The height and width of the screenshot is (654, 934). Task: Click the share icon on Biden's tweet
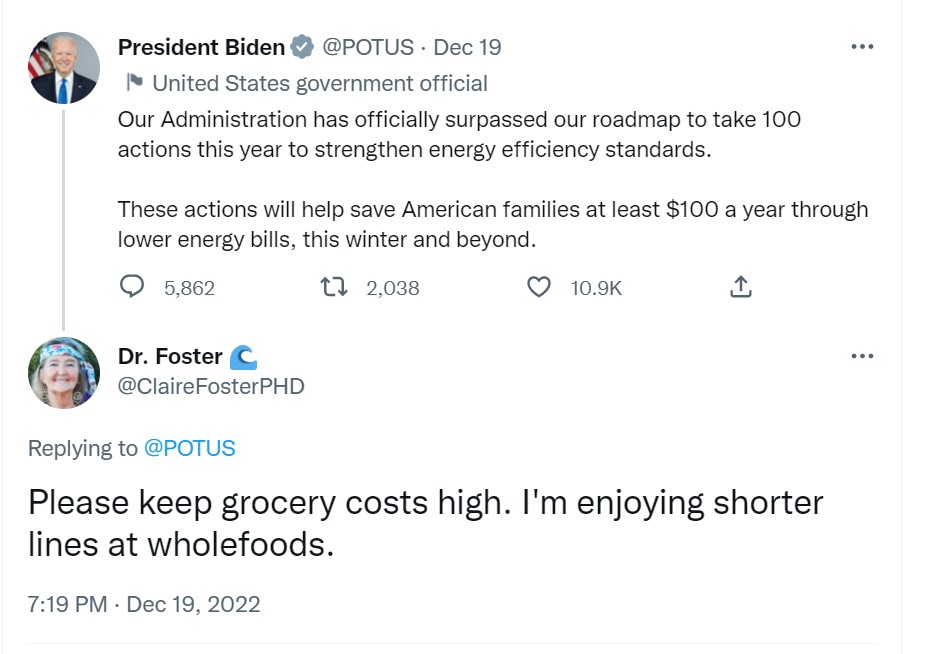740,287
